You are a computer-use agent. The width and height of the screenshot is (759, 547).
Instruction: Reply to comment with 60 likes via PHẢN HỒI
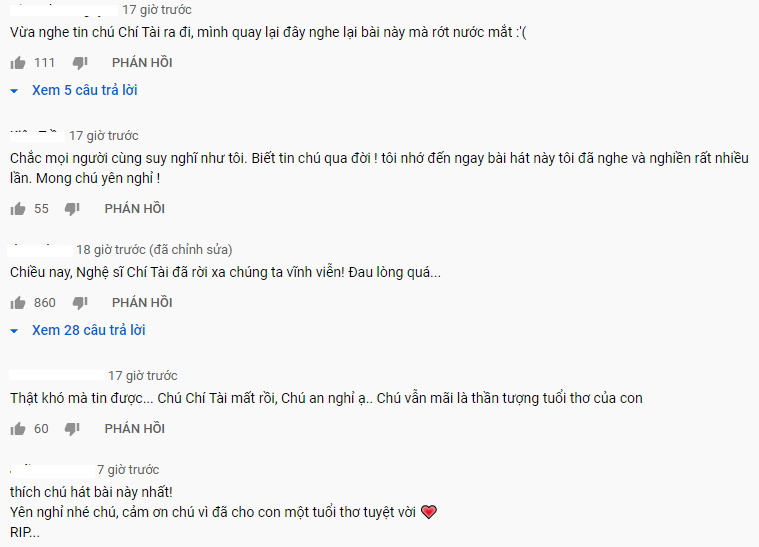coord(135,428)
